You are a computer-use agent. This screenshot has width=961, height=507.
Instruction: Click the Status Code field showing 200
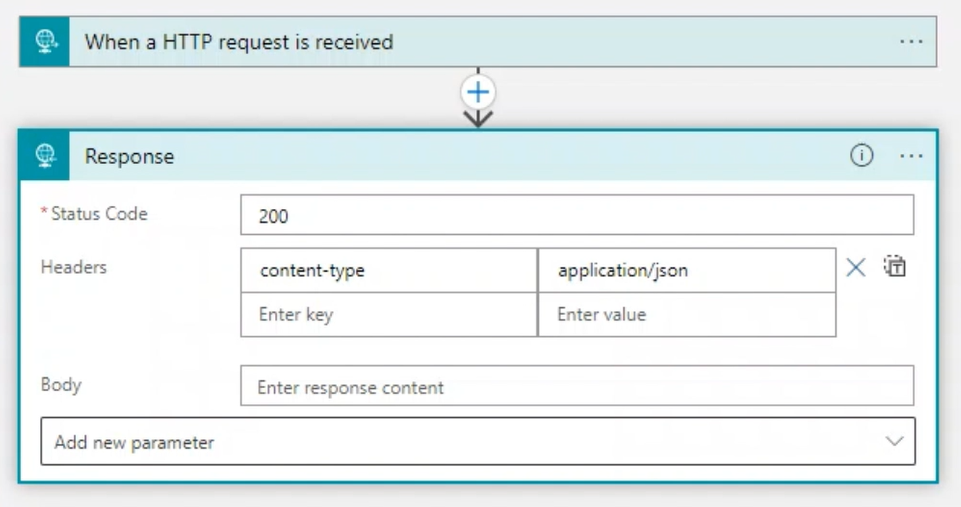pos(576,215)
